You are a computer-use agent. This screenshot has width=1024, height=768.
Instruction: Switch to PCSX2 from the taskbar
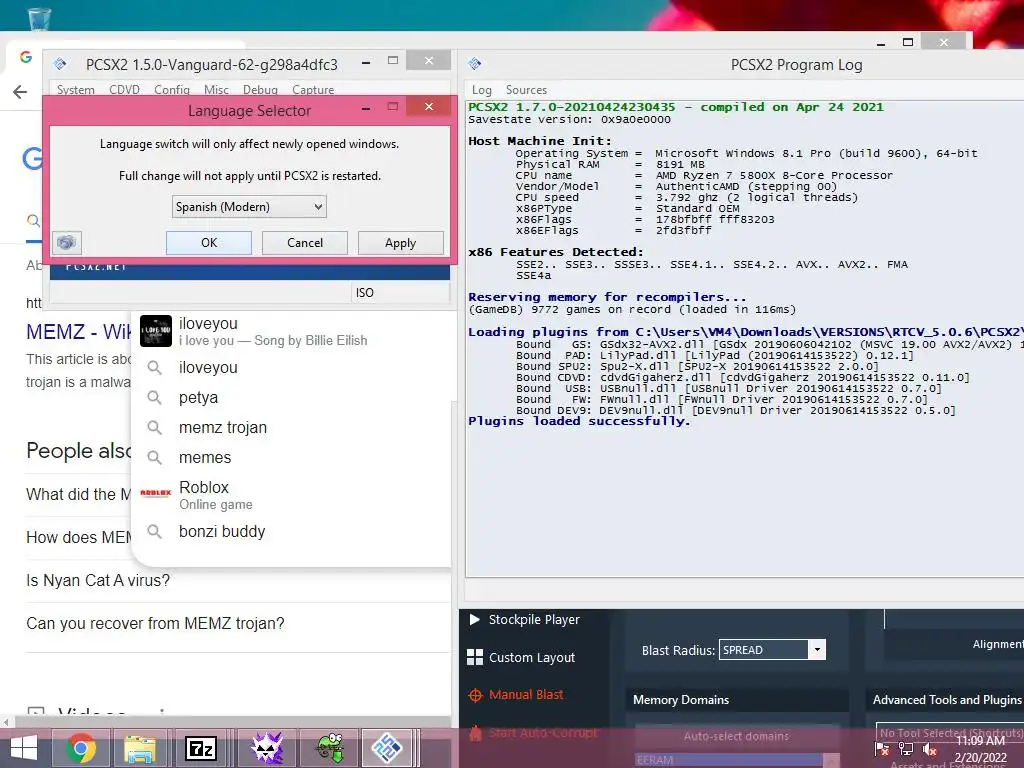click(387, 748)
